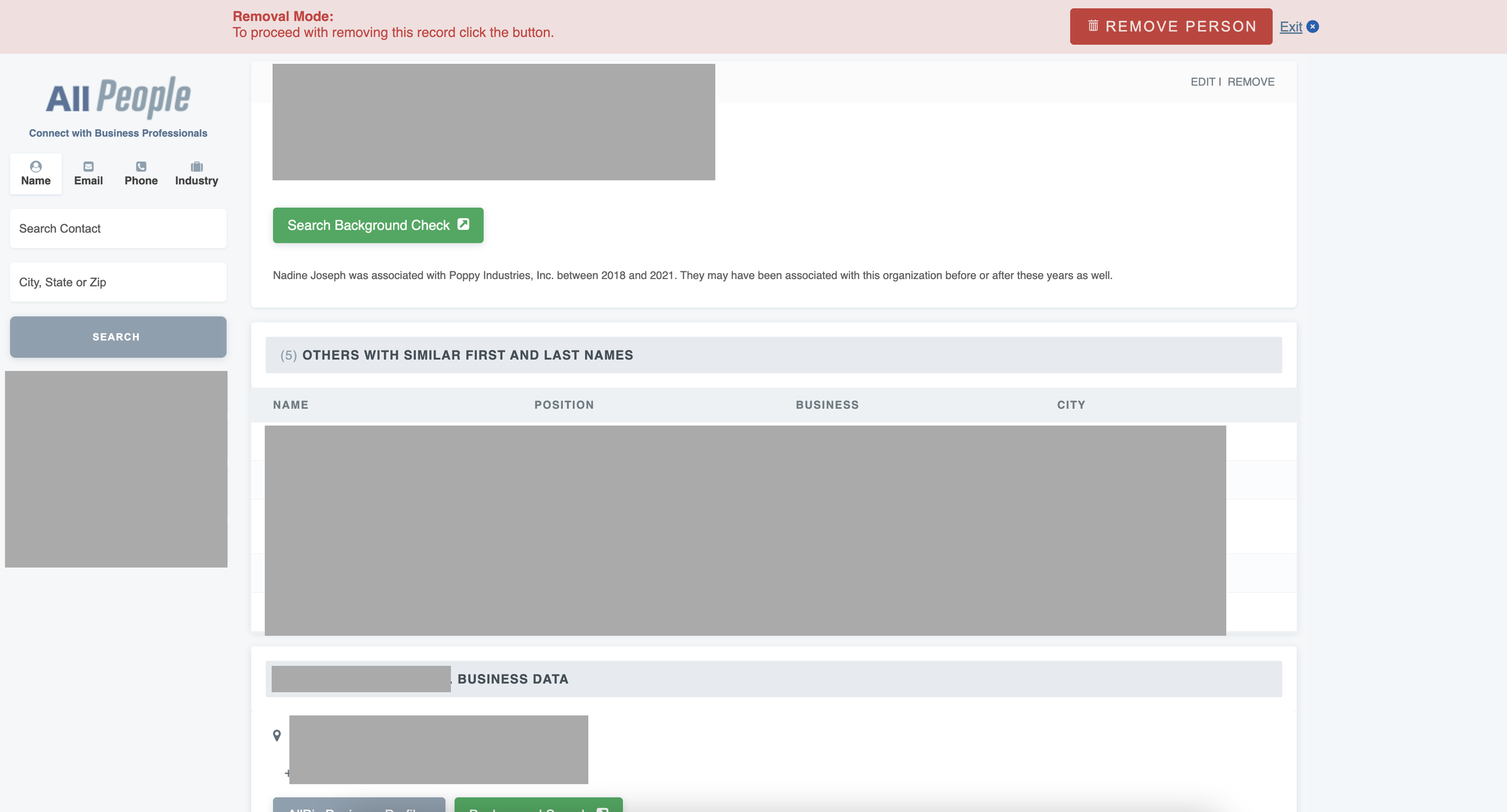
Task: Click the envelope icon for Email search
Action: pos(89,166)
